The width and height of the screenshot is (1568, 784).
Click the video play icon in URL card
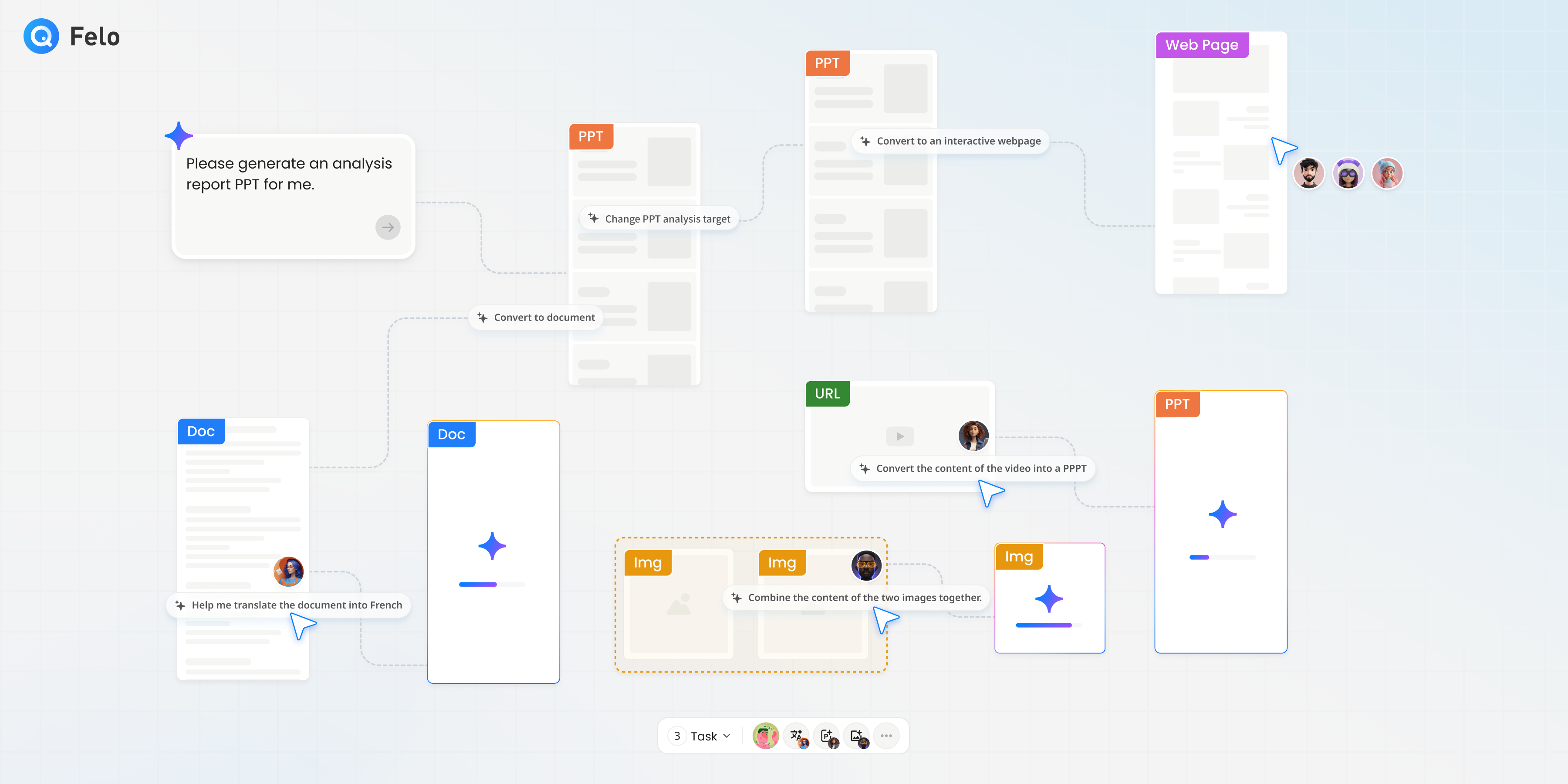tap(900, 436)
